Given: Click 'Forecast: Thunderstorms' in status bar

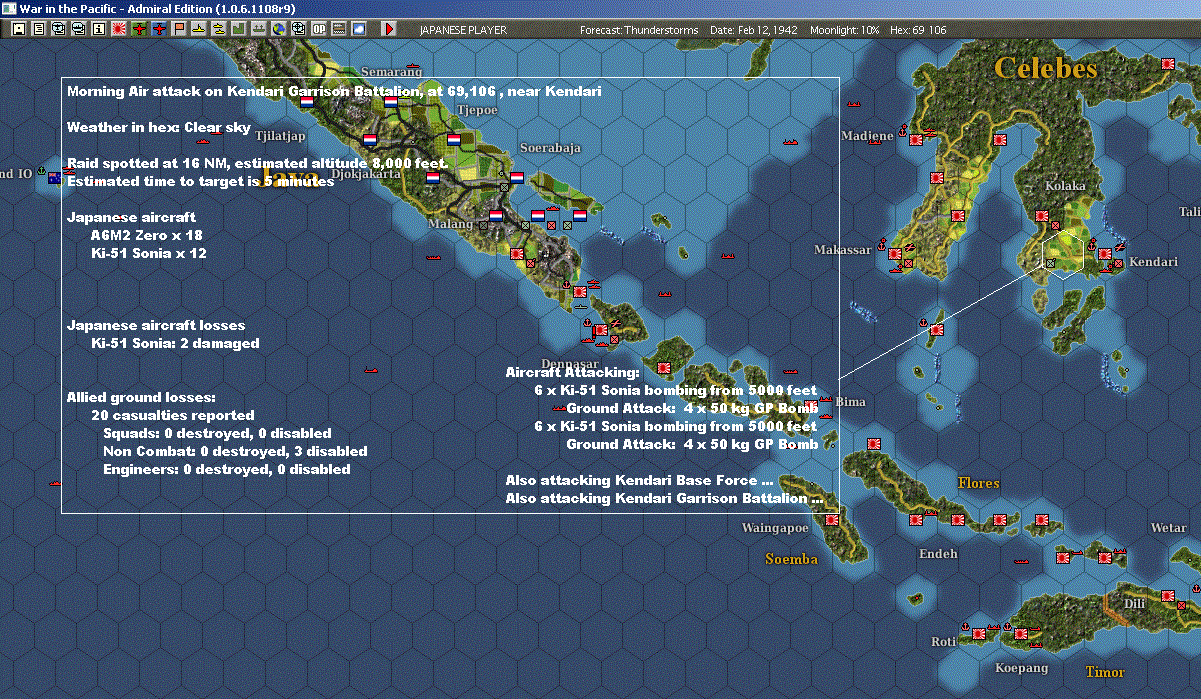Looking at the screenshot, I should (x=640, y=30).
